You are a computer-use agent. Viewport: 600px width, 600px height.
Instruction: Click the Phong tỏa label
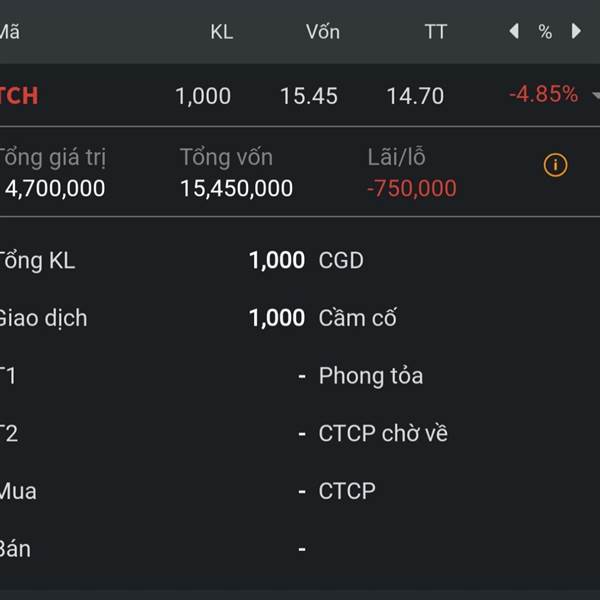pos(370,376)
